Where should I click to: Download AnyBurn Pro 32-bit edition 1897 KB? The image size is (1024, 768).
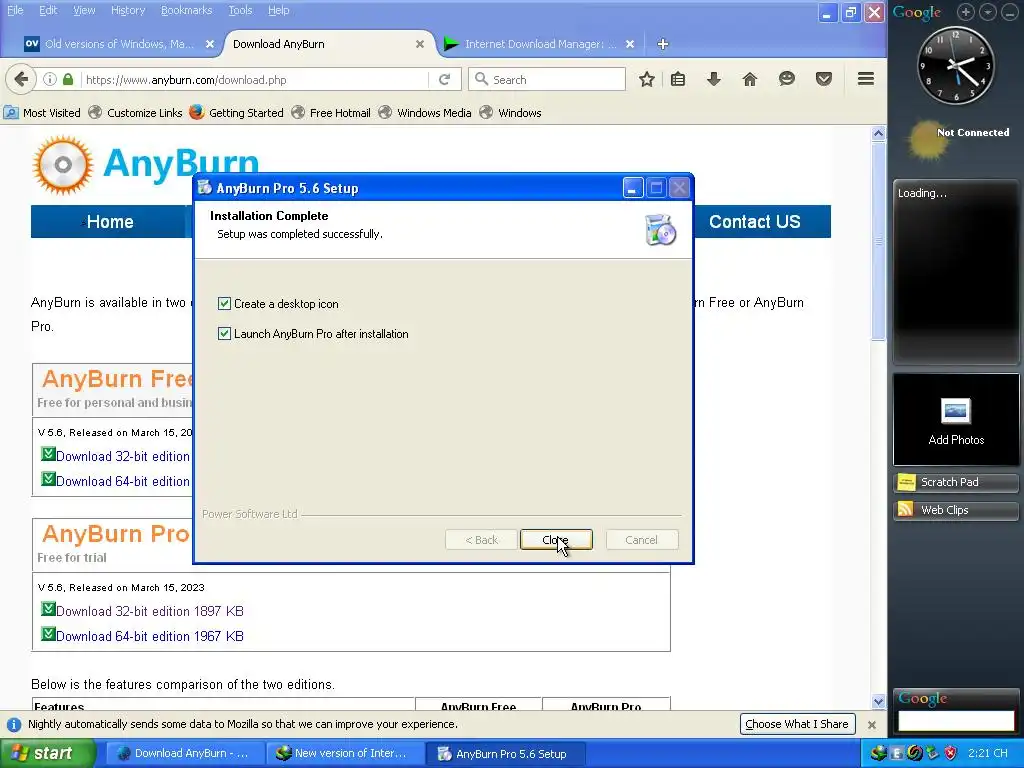(x=150, y=611)
